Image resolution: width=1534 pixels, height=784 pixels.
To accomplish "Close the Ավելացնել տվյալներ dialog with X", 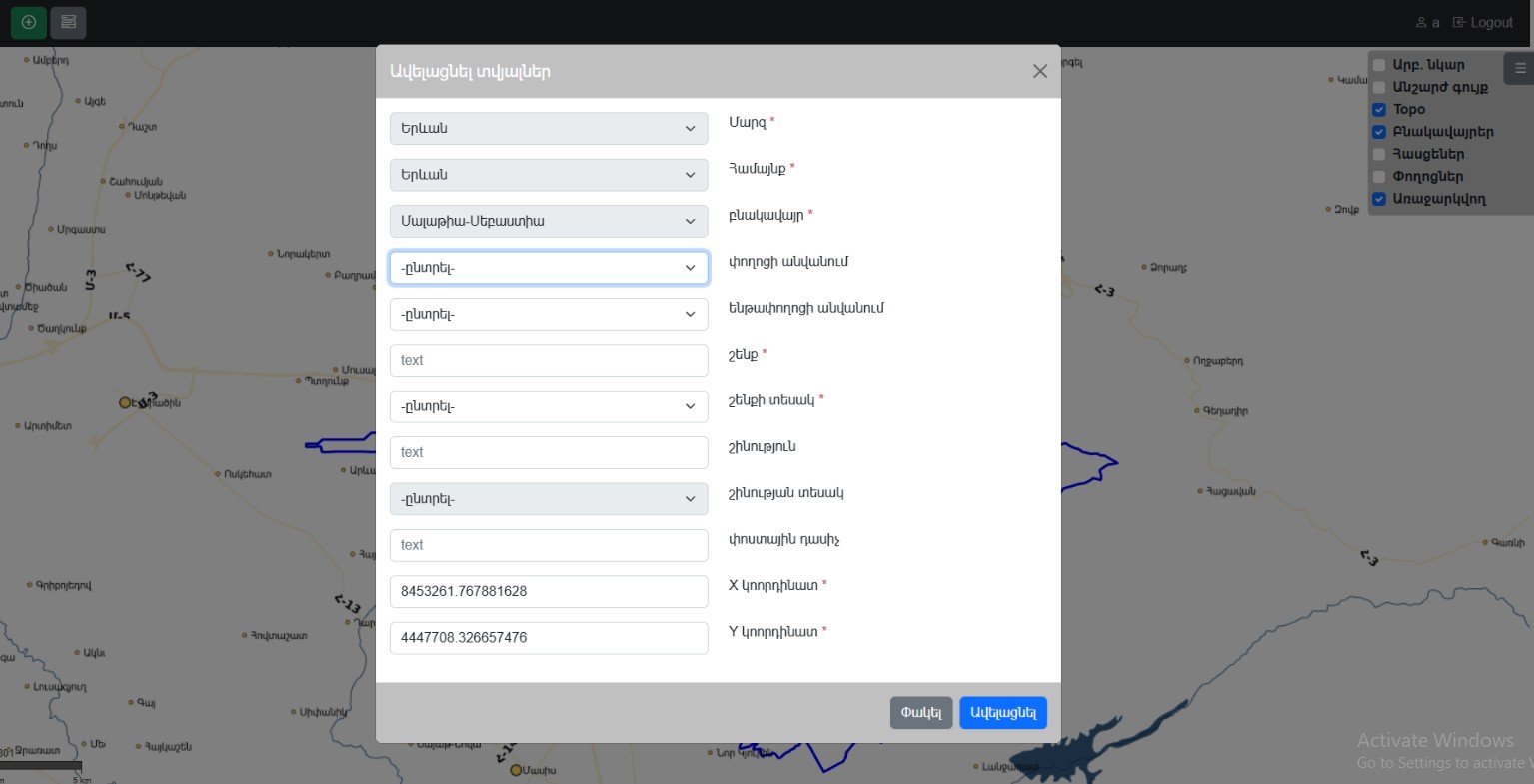I will pyautogui.click(x=1039, y=71).
